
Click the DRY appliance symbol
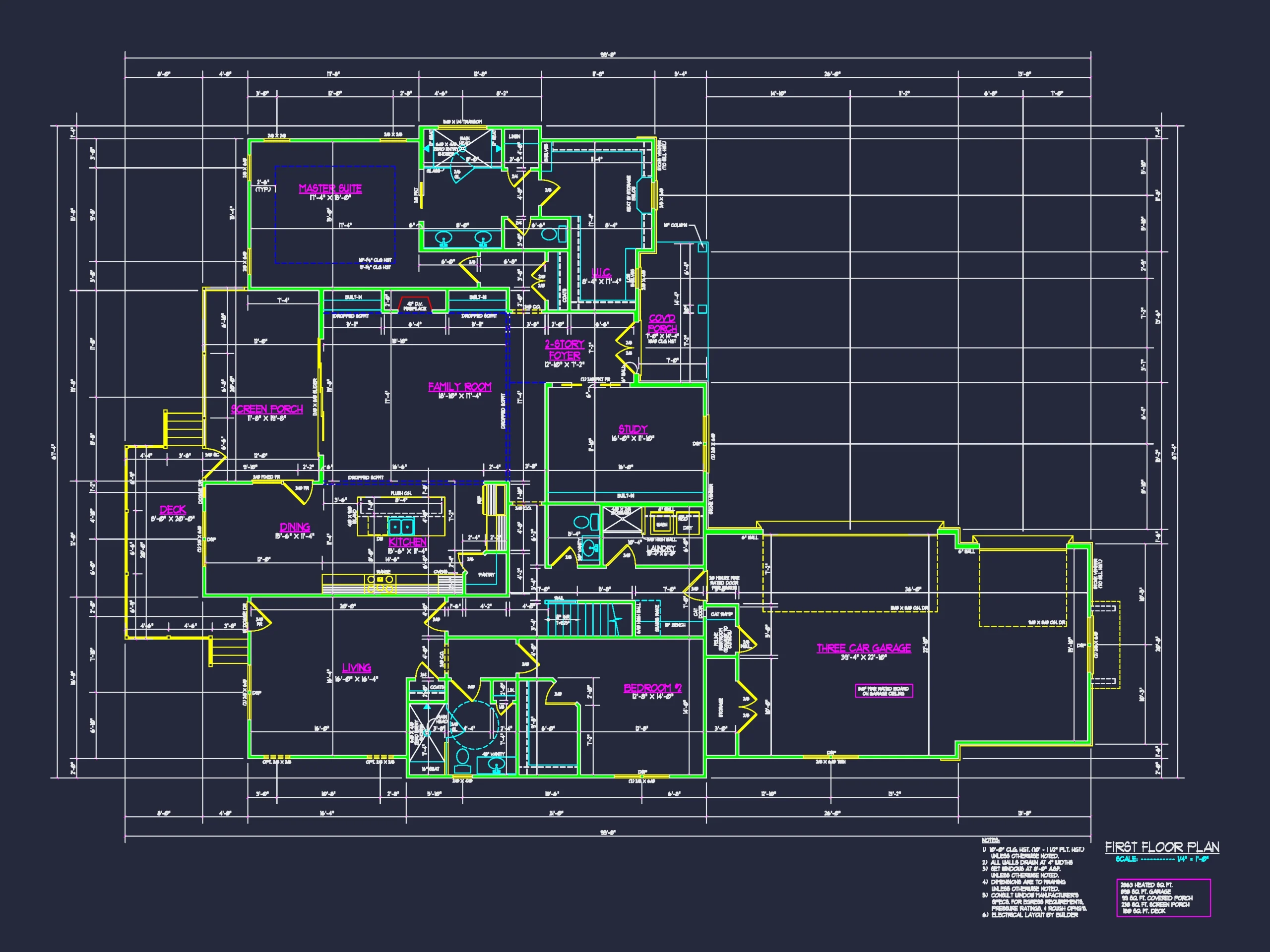[688, 524]
